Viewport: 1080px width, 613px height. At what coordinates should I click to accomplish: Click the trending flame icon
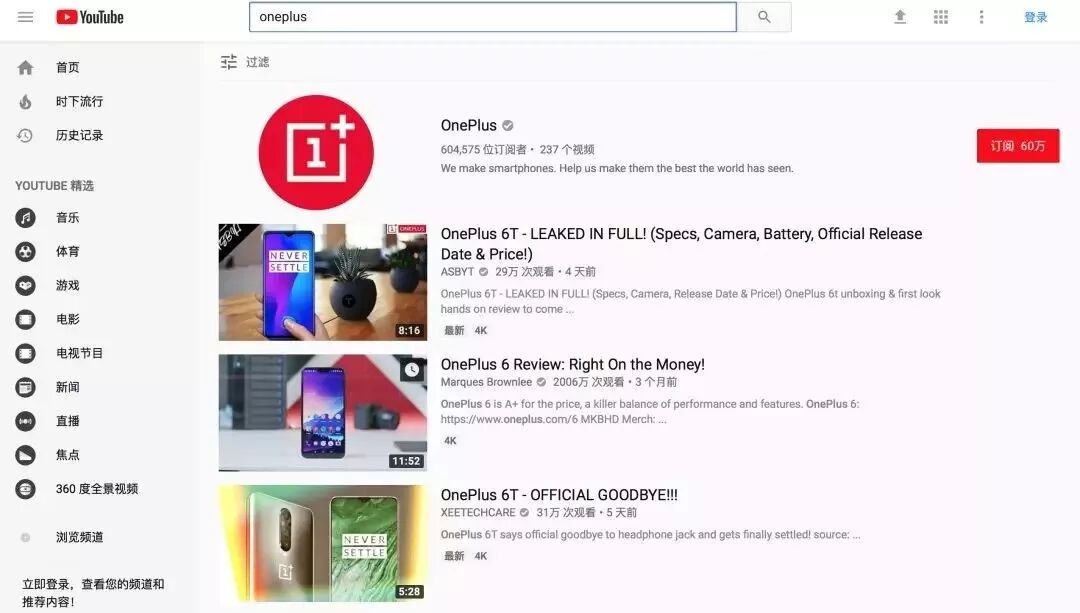click(25, 102)
